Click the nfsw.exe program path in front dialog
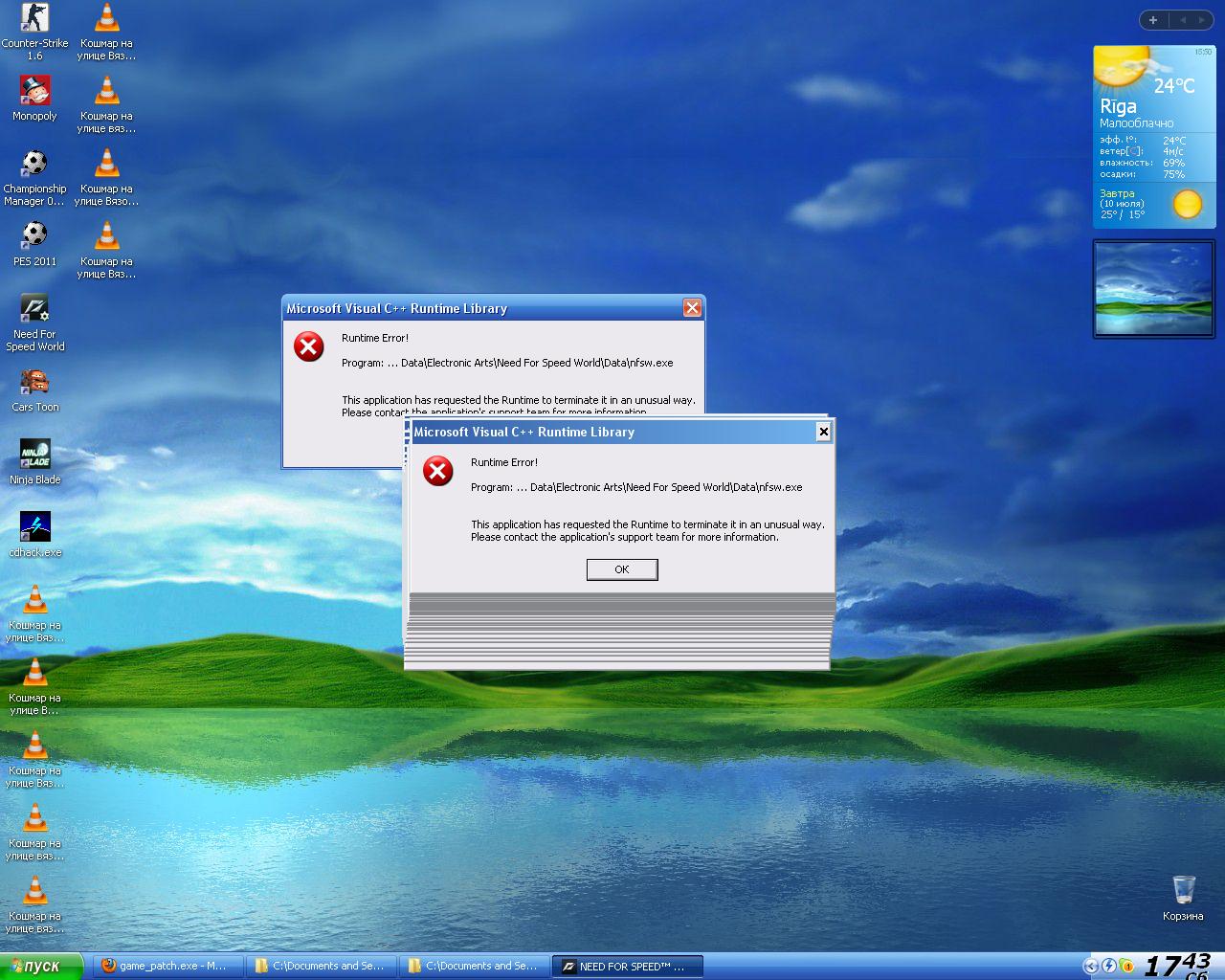Screen dimensions: 1225x980 [636, 487]
